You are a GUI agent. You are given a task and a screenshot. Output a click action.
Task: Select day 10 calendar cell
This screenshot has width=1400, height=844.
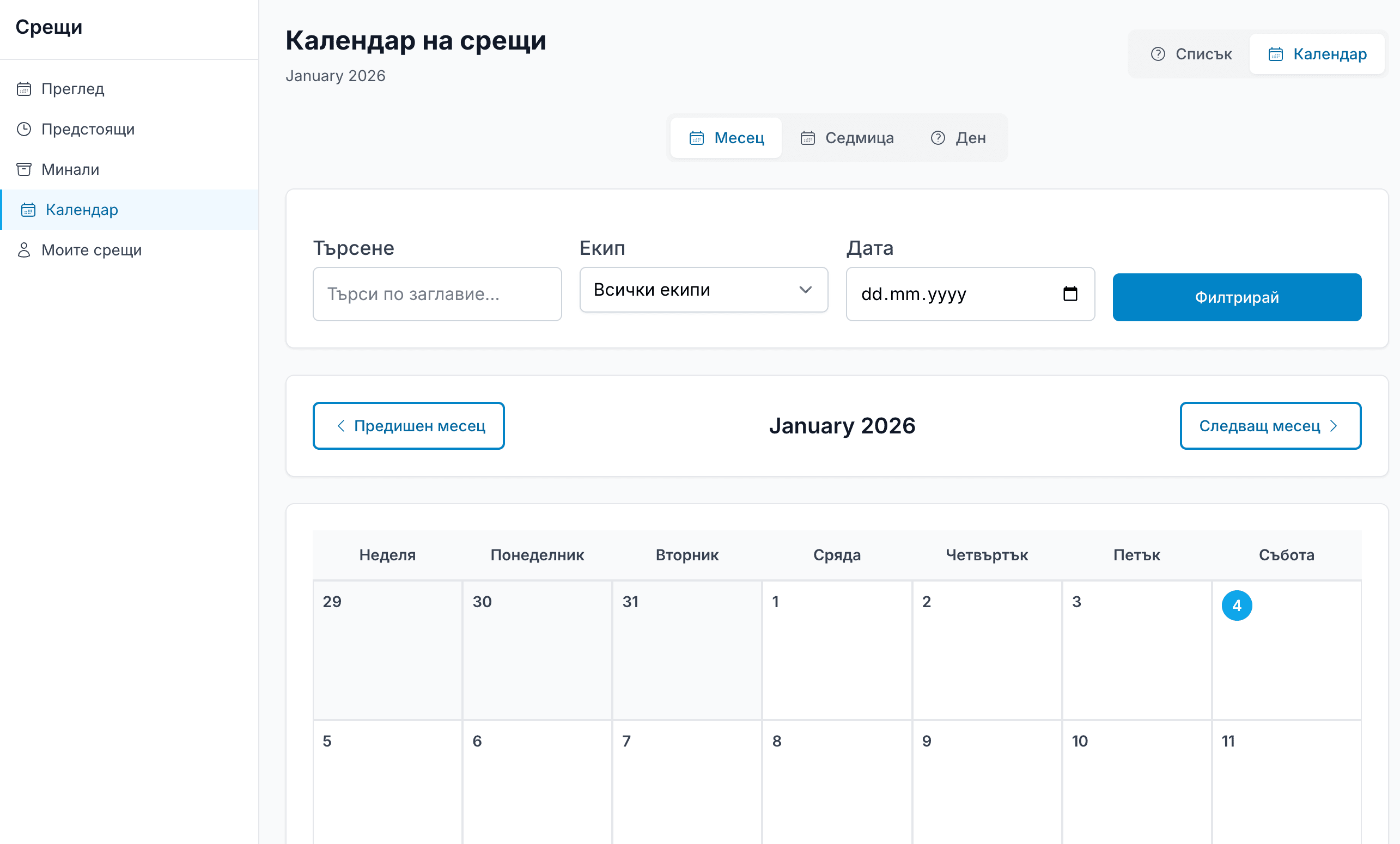pyautogui.click(x=1137, y=782)
